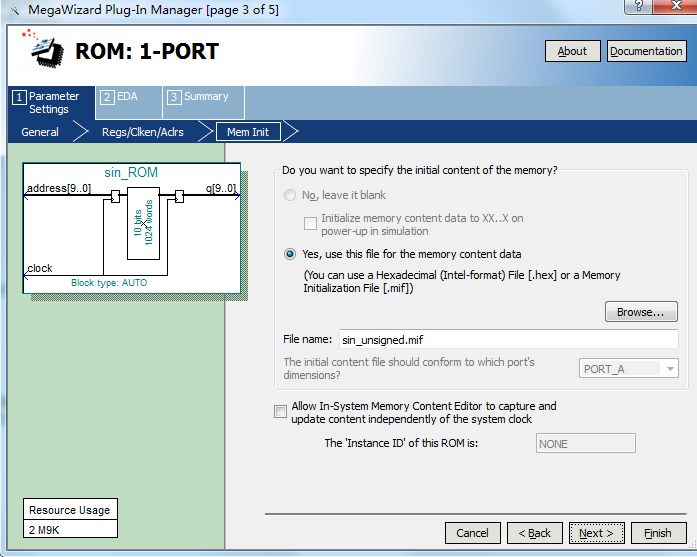This screenshot has height=557, width=697.
Task: Click the 'ROM: 1-PORT' heading
Action: (147, 51)
